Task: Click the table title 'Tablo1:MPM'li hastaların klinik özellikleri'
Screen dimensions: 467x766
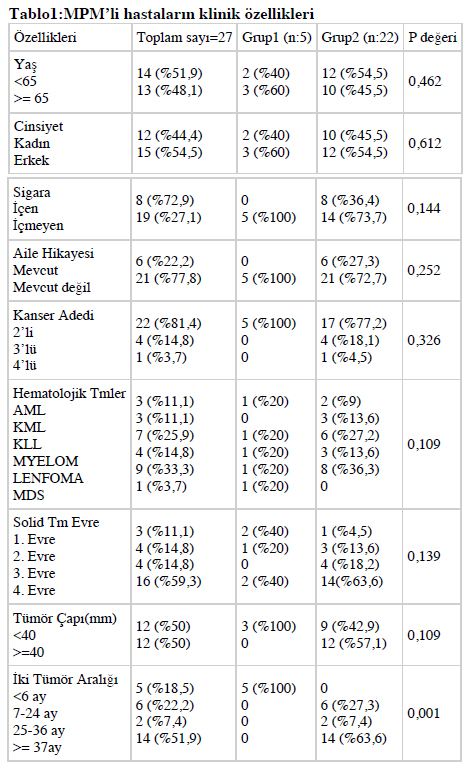Action: (162, 14)
